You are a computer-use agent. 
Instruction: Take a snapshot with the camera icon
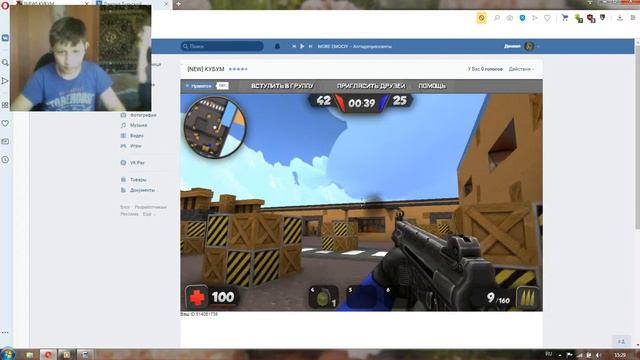pyautogui.click(x=510, y=18)
